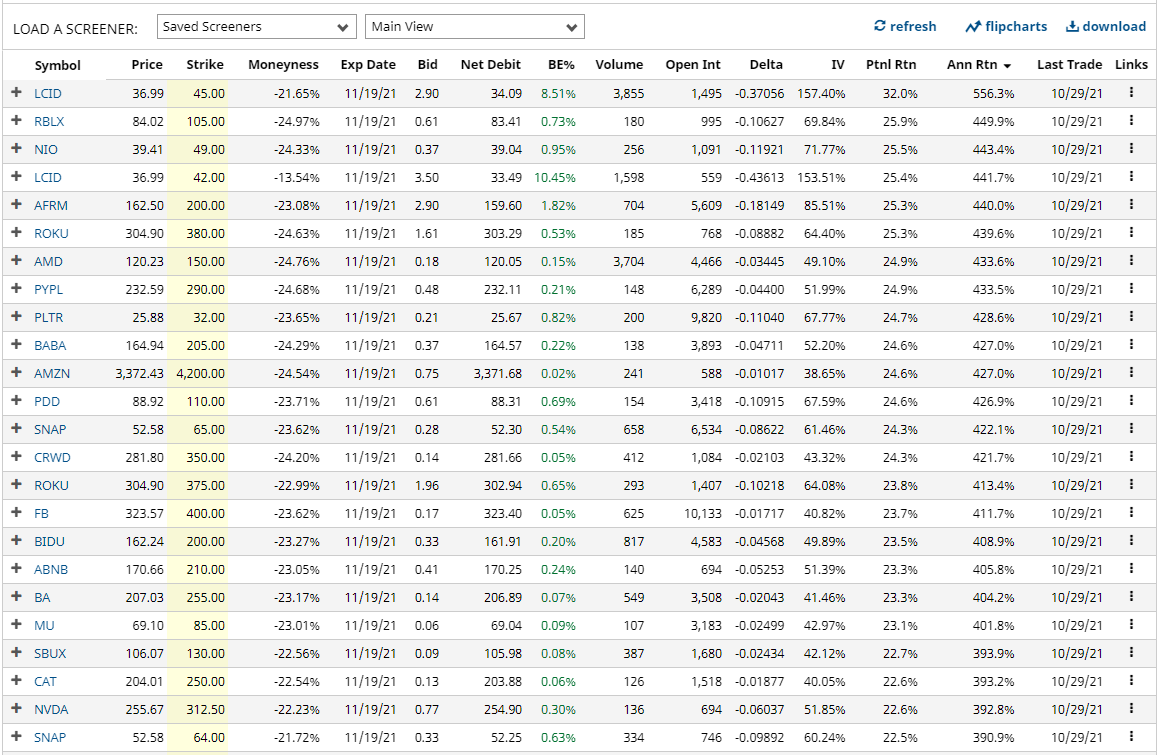Show the links menu in the SBUX row

pos(1131,653)
